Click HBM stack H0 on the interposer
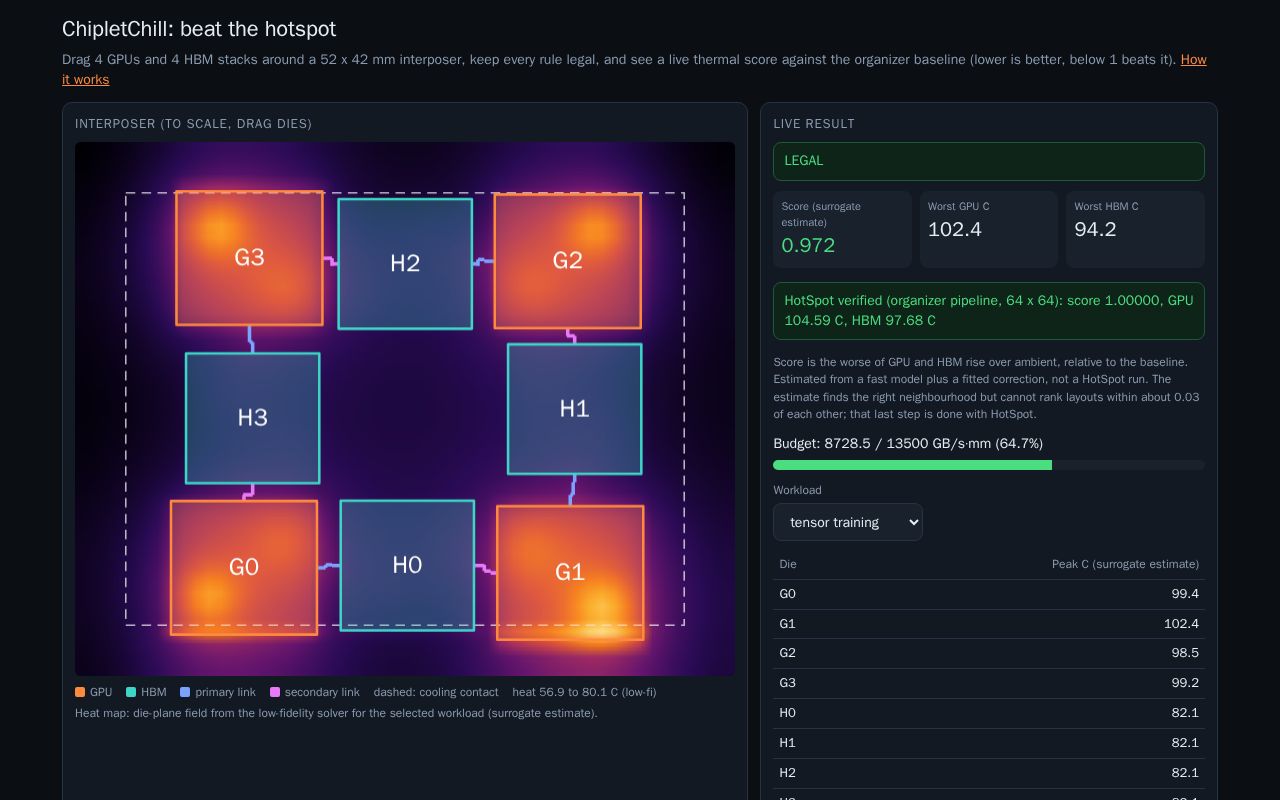This screenshot has height=800, width=1280. pos(407,565)
